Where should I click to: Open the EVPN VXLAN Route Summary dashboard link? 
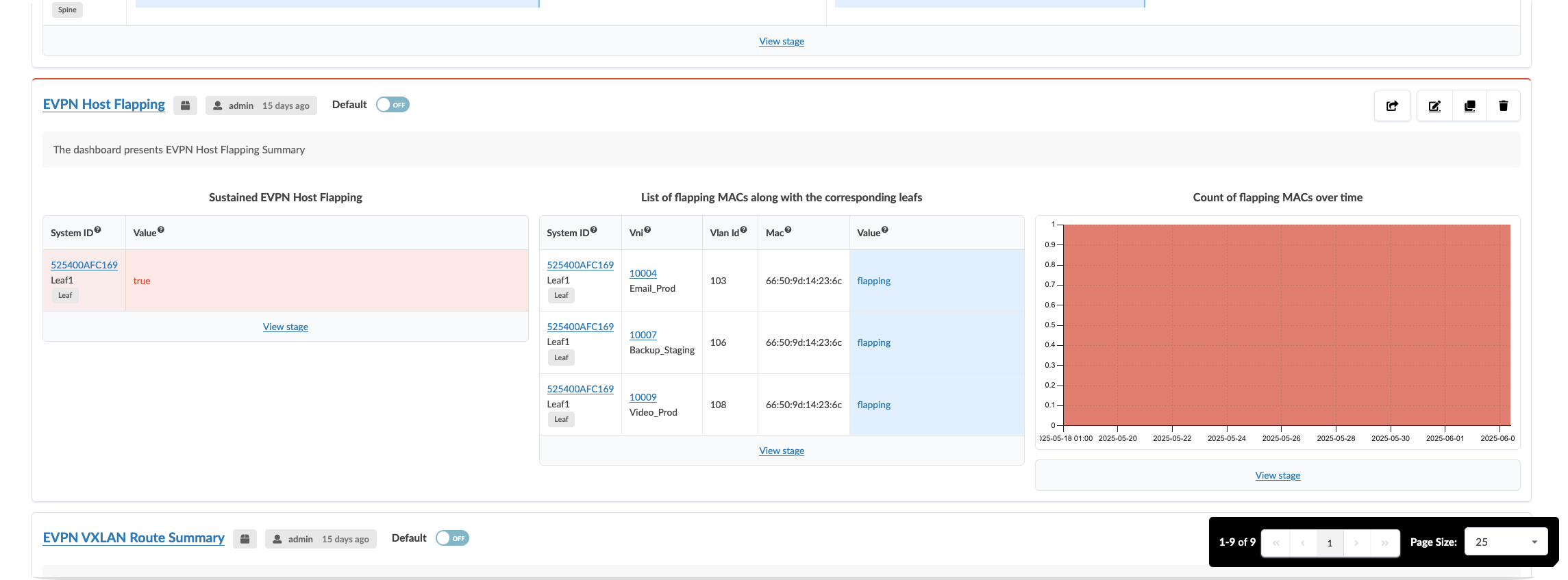tap(134, 538)
